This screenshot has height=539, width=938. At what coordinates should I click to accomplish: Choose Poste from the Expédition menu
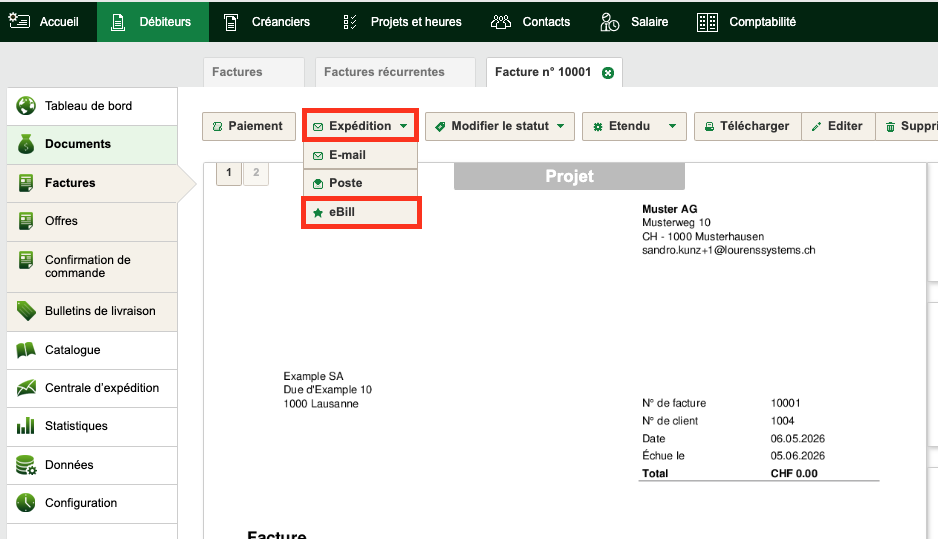click(x=360, y=183)
